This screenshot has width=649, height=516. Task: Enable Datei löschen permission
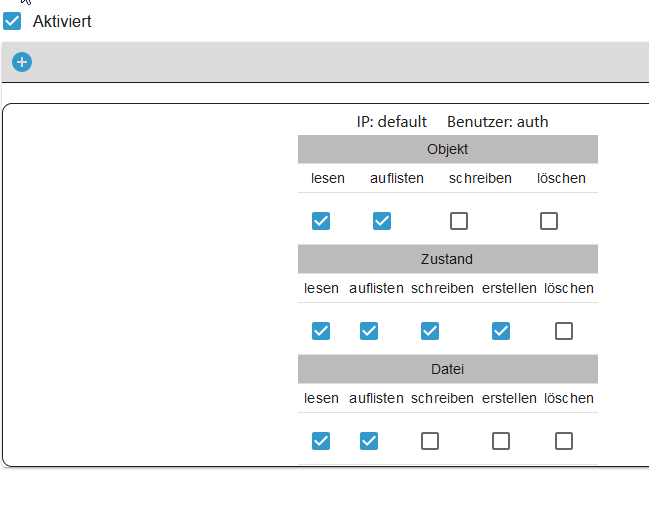564,441
